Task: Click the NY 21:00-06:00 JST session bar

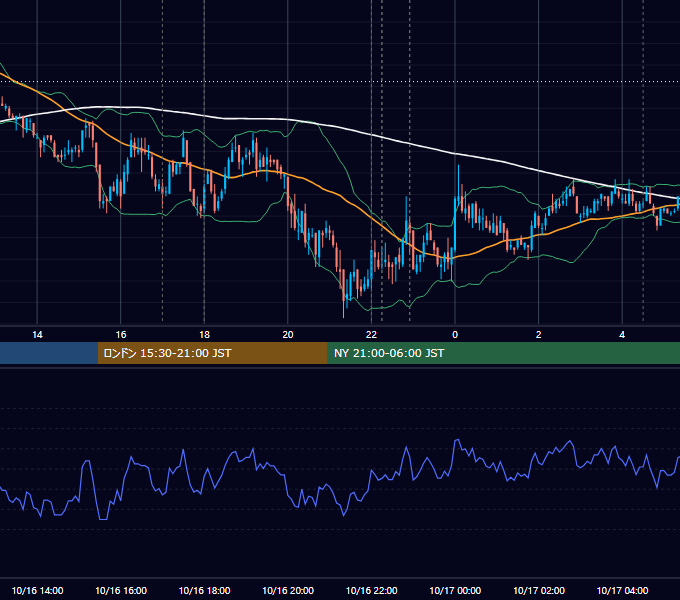Action: [x=503, y=353]
